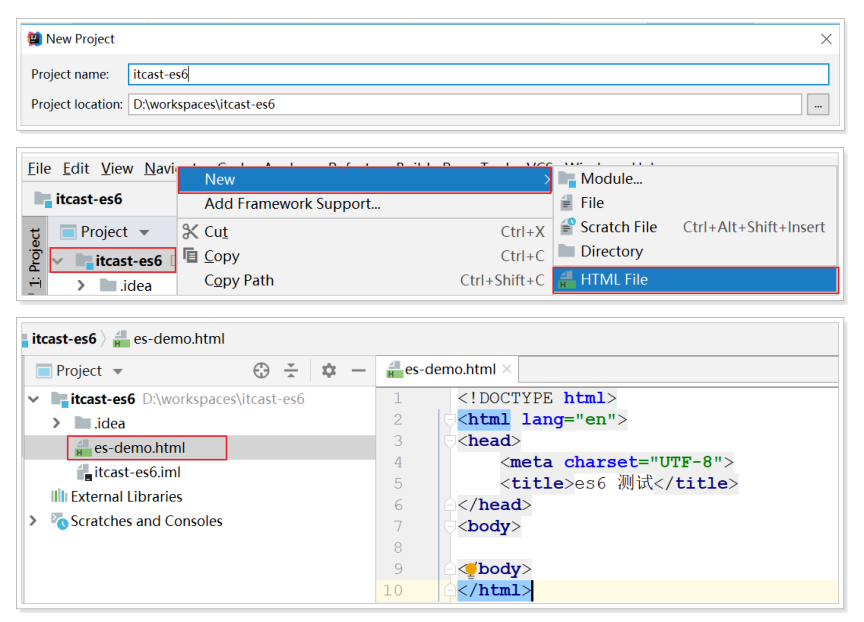This screenshot has width=864, height=622.
Task: Click the lightbulb intention icon on line 9
Action: click(471, 569)
